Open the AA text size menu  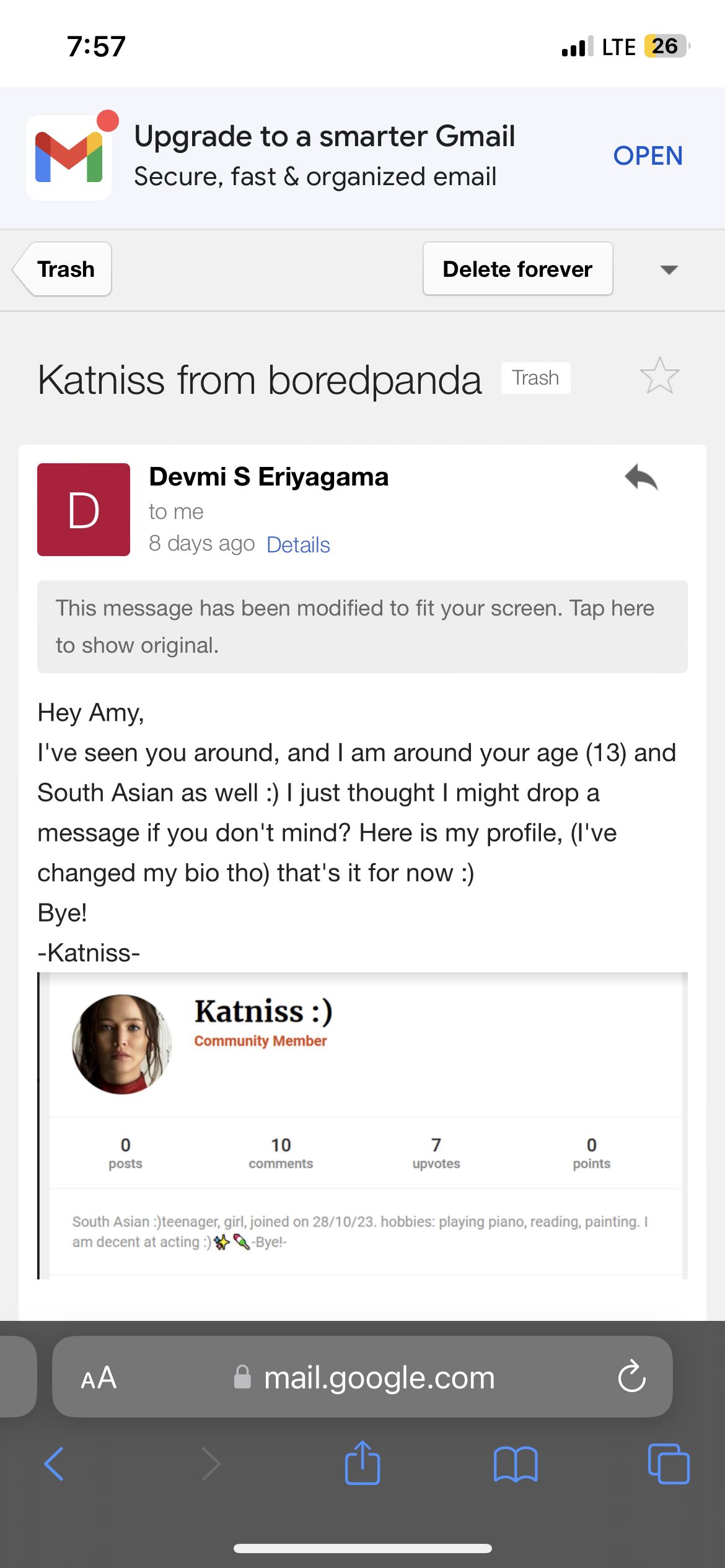[99, 1377]
